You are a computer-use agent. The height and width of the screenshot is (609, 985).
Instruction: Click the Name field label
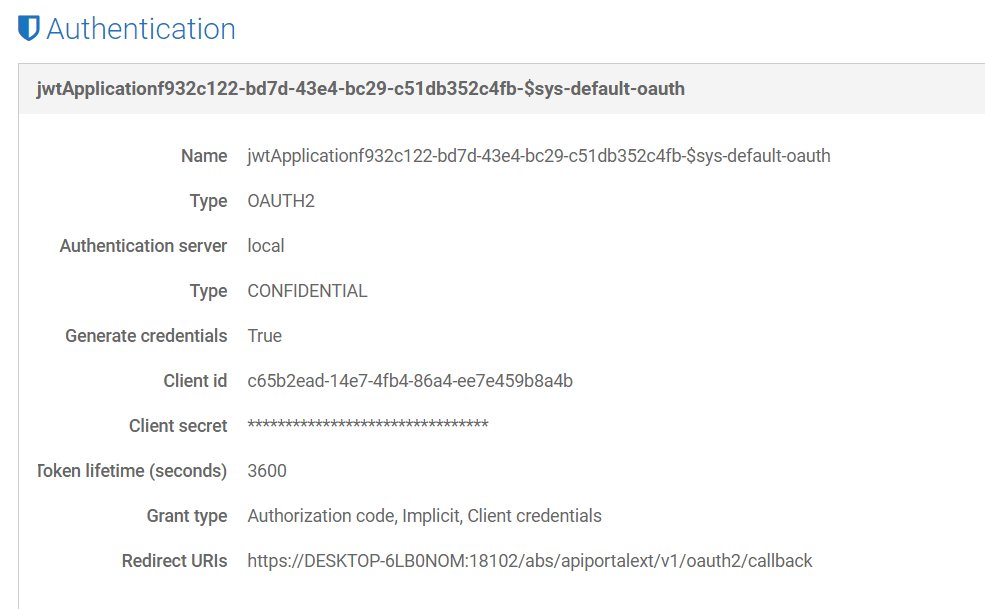[x=204, y=156]
